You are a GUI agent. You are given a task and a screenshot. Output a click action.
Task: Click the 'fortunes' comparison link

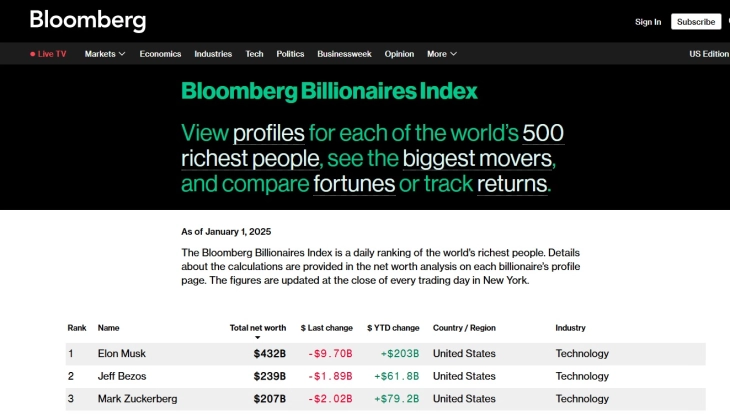353,184
